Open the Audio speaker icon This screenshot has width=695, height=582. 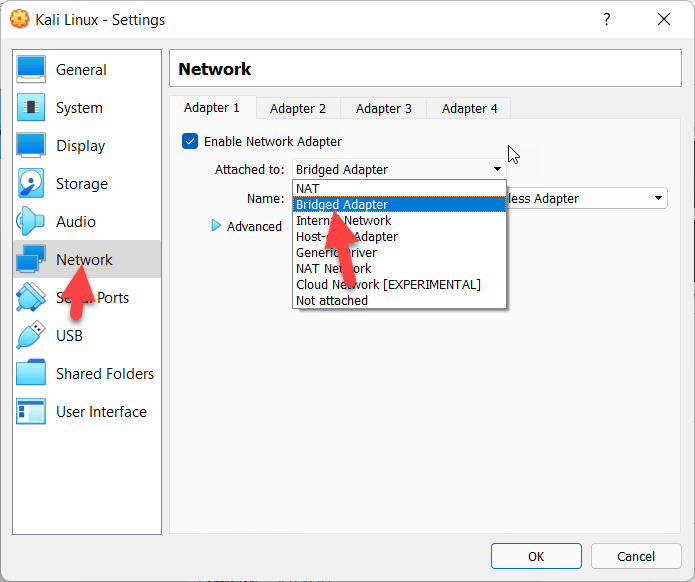31,221
